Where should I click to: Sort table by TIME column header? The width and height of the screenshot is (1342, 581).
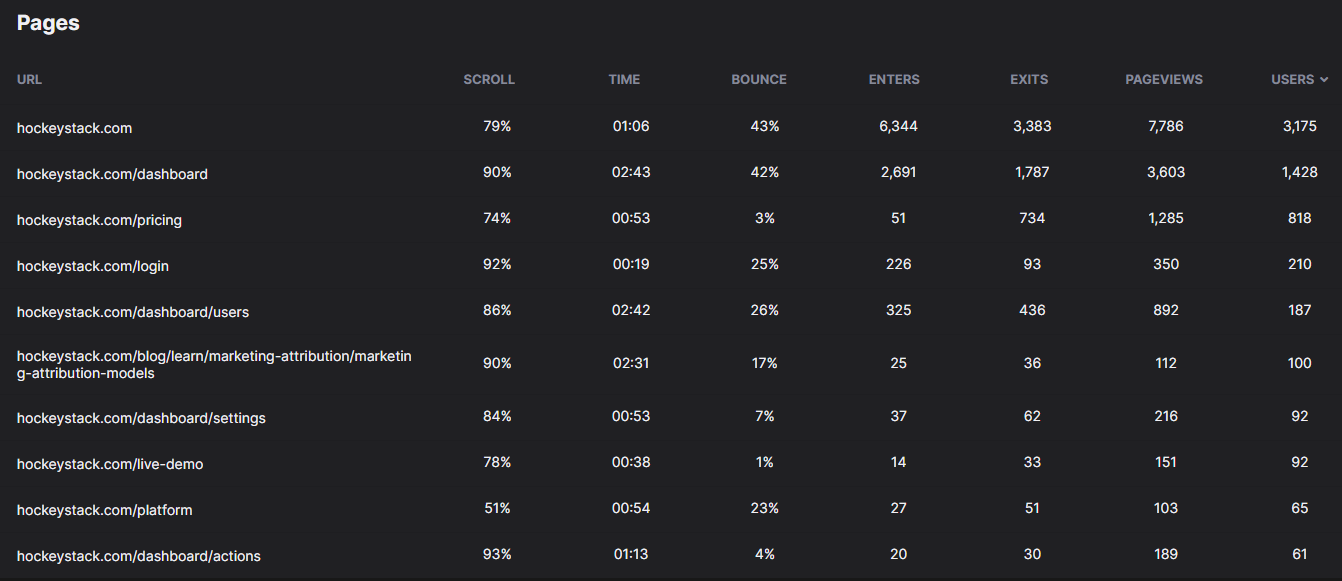point(624,79)
